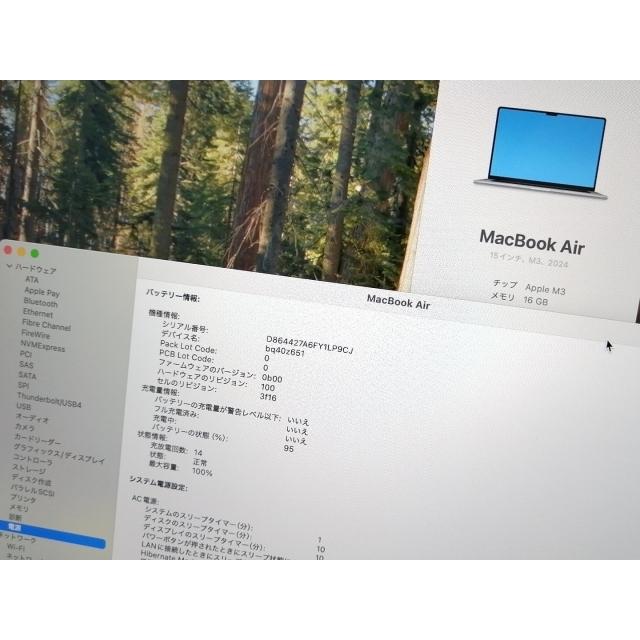Click the Apple M3 chip value

[x=545, y=289]
